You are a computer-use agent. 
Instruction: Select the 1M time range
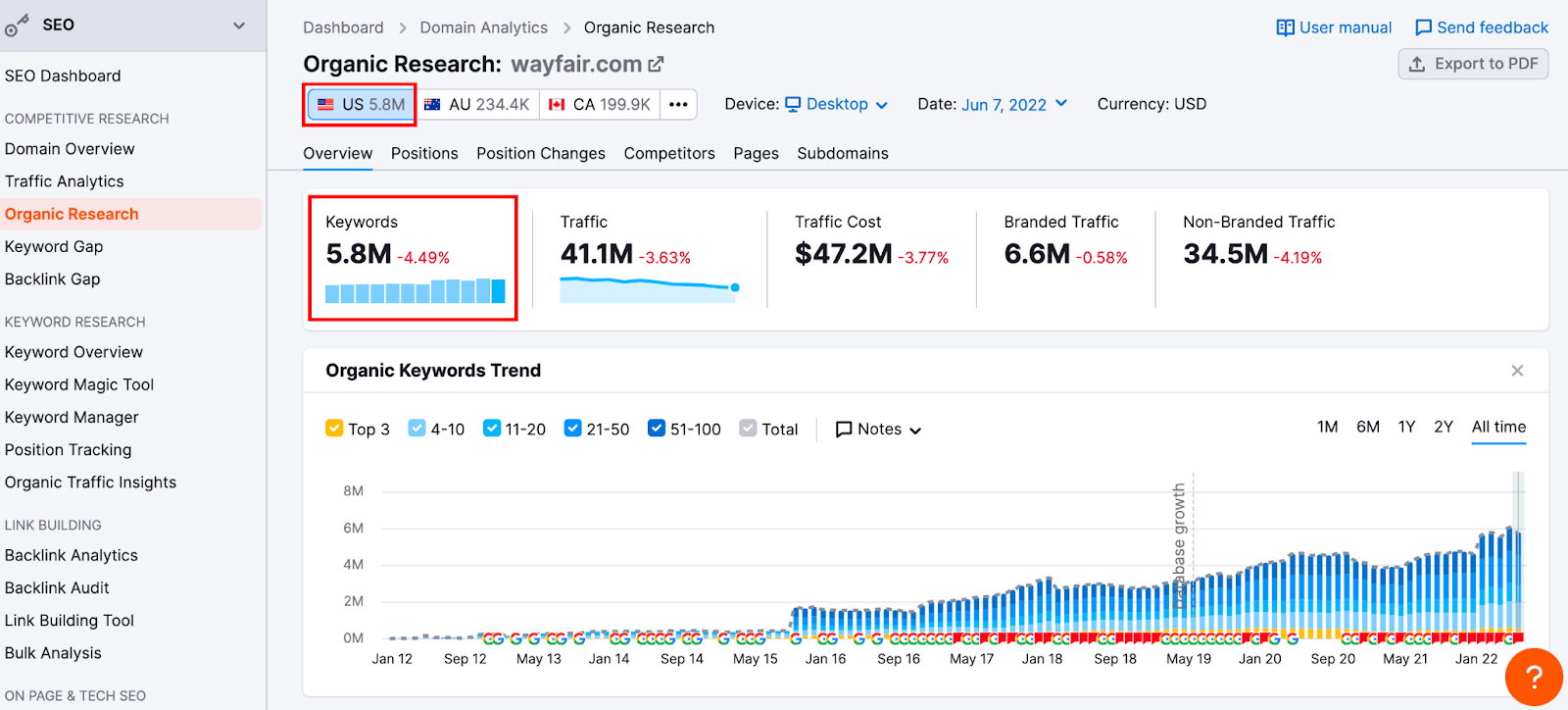tap(1328, 427)
